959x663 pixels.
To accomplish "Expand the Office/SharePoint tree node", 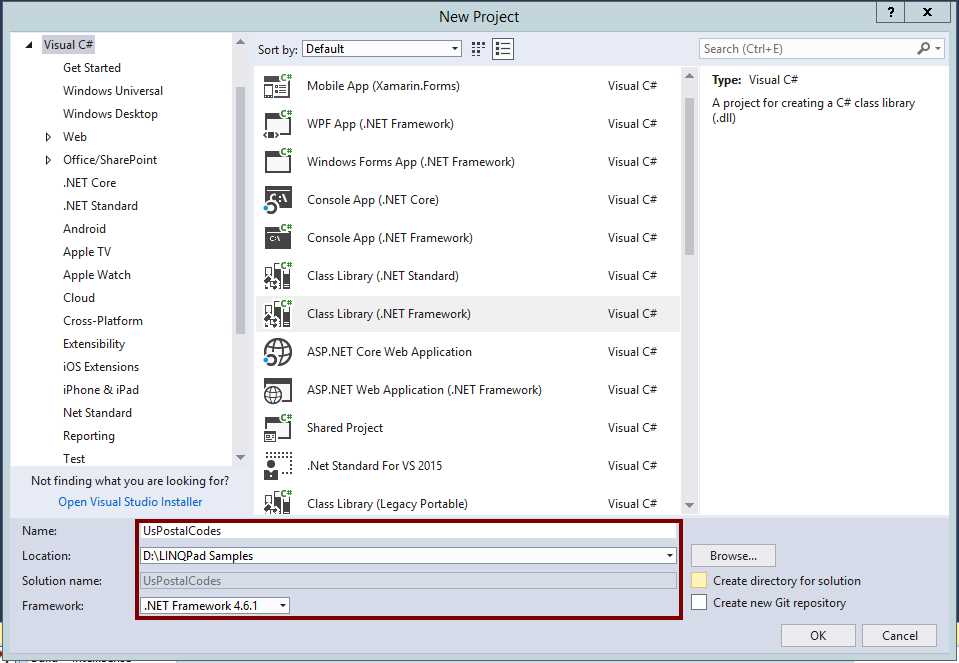I will pos(48,160).
